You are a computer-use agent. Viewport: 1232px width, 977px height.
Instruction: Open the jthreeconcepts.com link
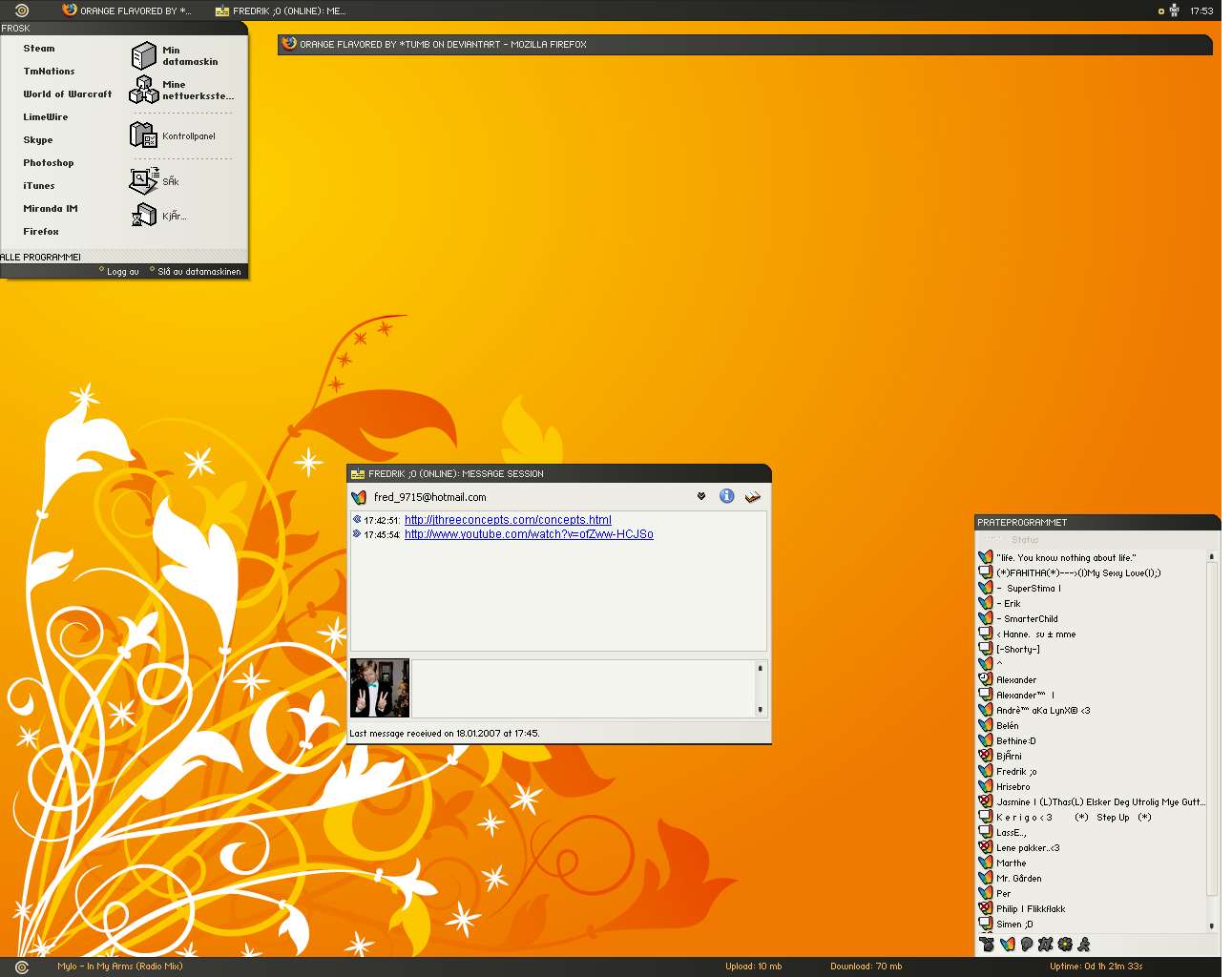[x=508, y=520]
